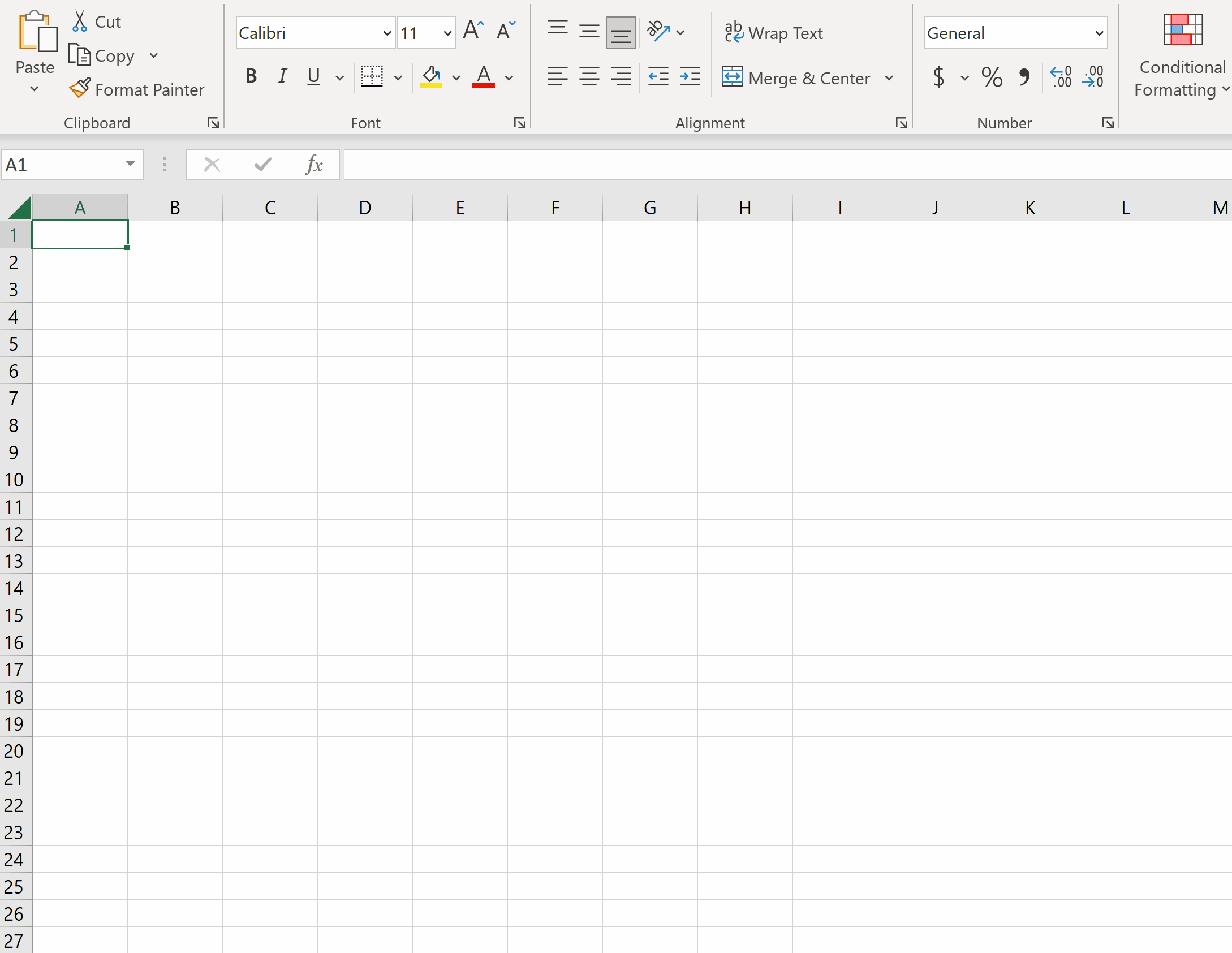Open the General number format dropdown
Image resolution: width=1232 pixels, height=953 pixels.
(1099, 33)
